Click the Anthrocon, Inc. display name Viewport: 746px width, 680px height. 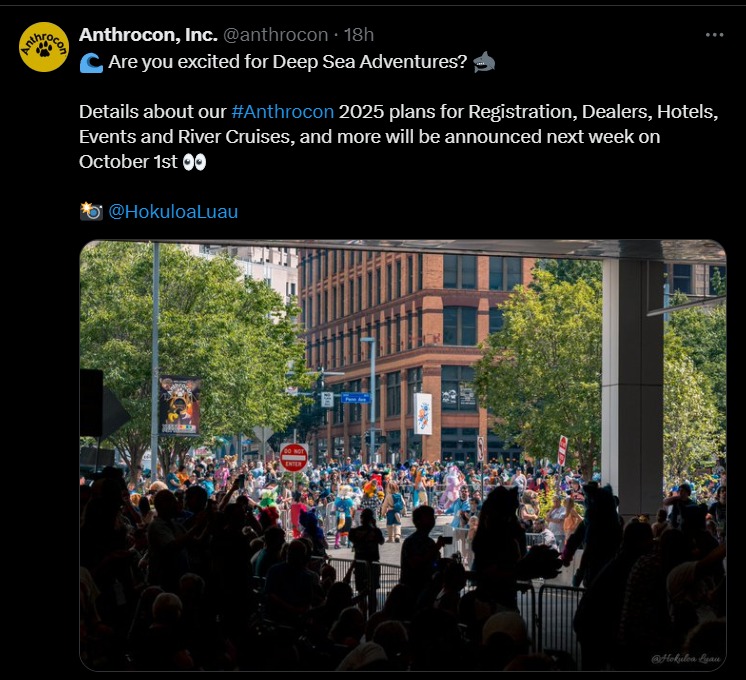click(148, 35)
